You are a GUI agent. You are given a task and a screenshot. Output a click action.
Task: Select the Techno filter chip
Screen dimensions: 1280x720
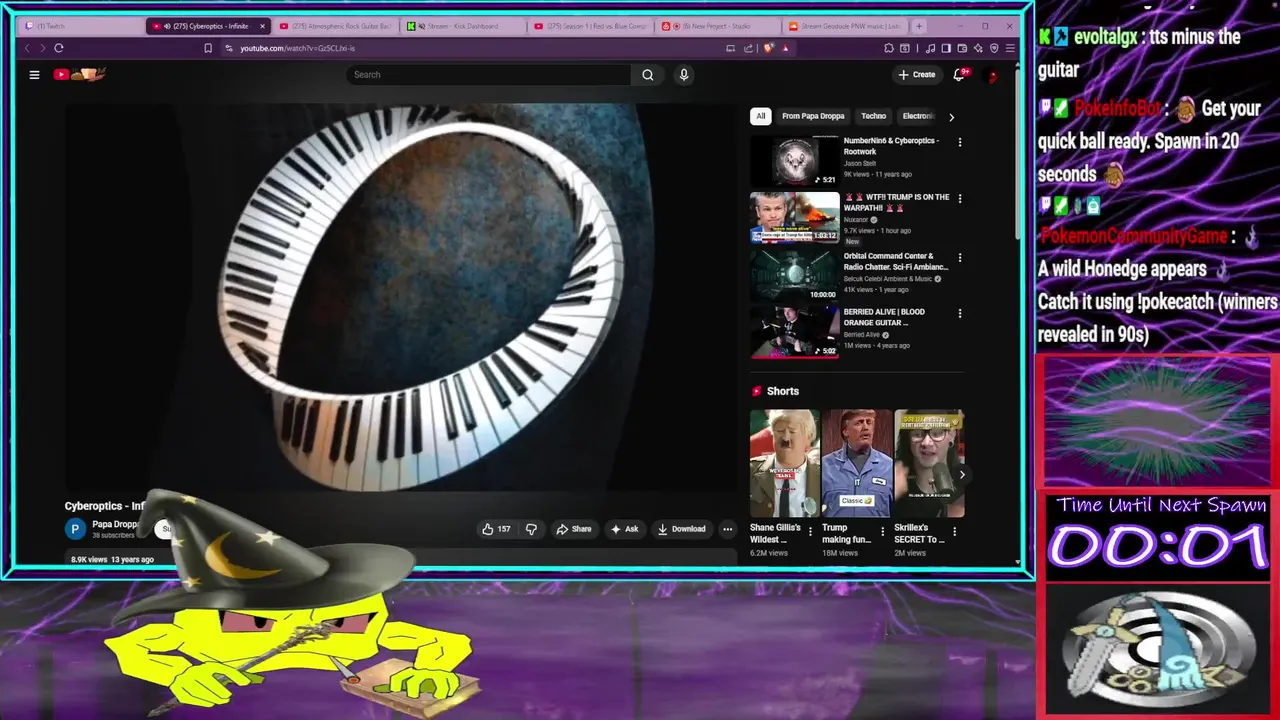coord(873,116)
